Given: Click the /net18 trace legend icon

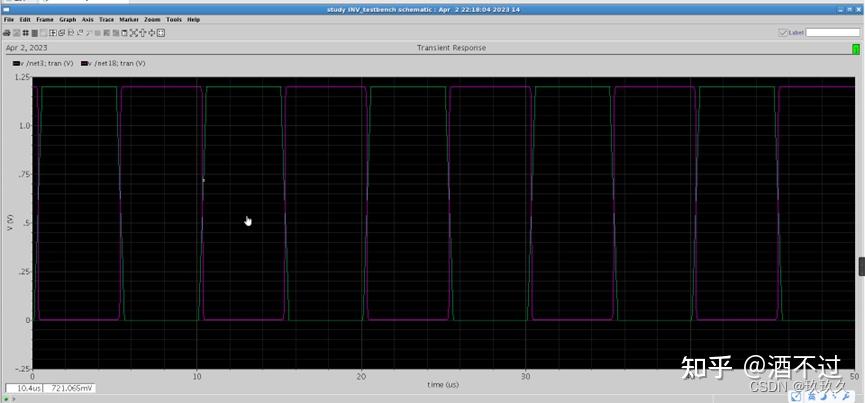Looking at the screenshot, I should pyautogui.click(x=84, y=63).
